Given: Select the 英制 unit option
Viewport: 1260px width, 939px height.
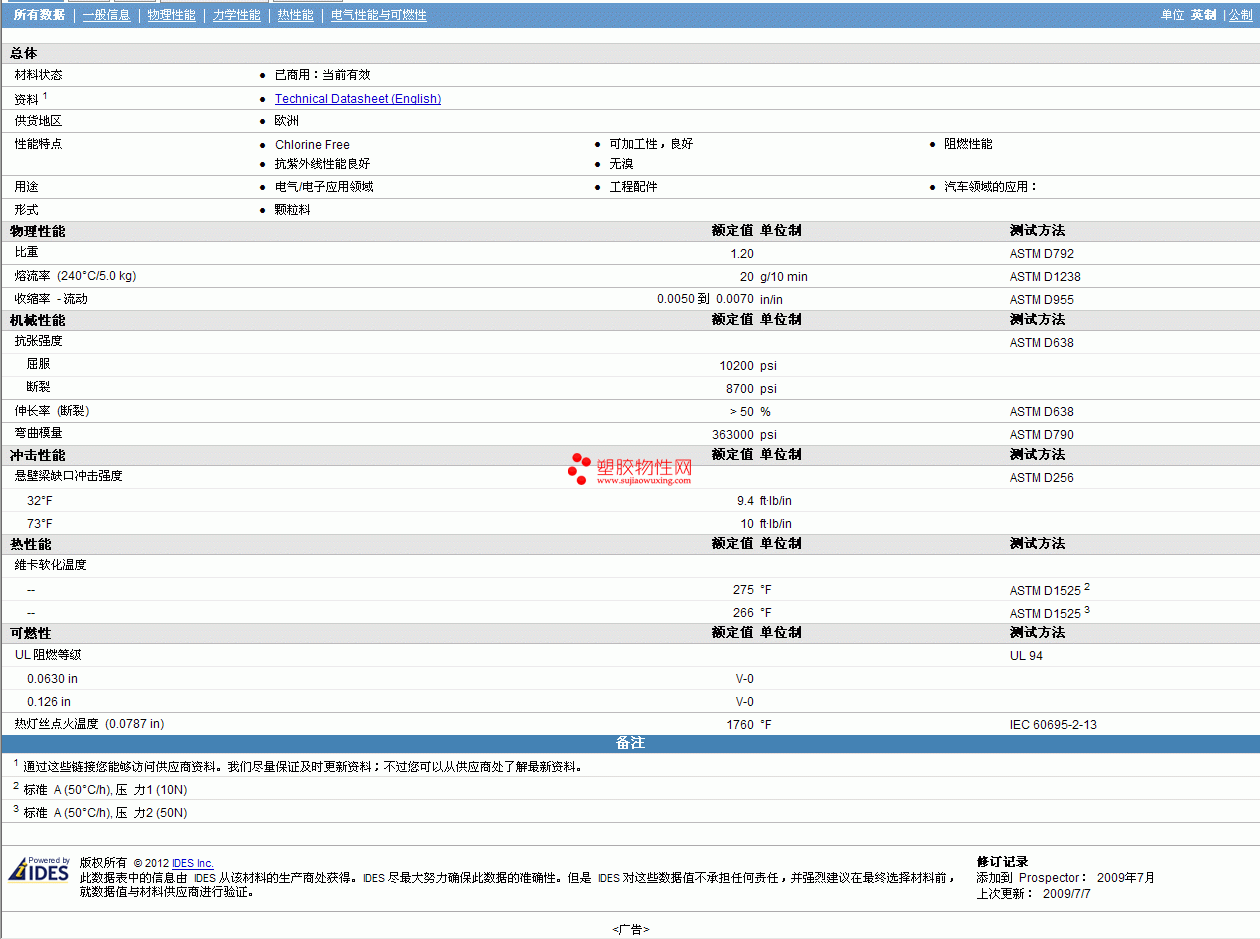Looking at the screenshot, I should point(1203,15).
